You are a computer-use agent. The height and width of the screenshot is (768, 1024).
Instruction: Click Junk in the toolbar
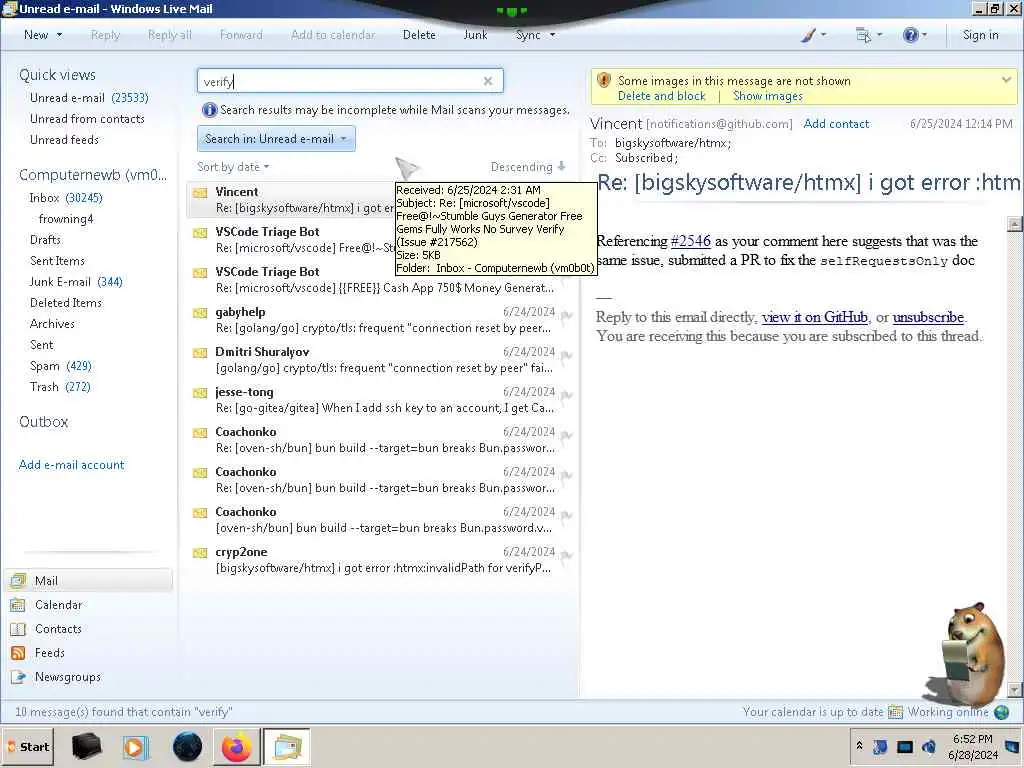475,35
